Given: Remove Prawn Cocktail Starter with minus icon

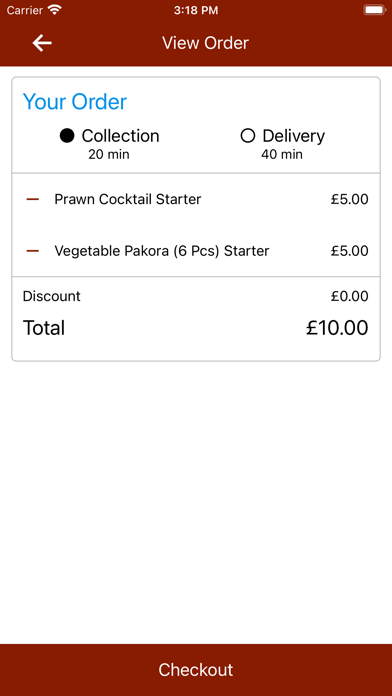Looking at the screenshot, I should tap(33, 200).
